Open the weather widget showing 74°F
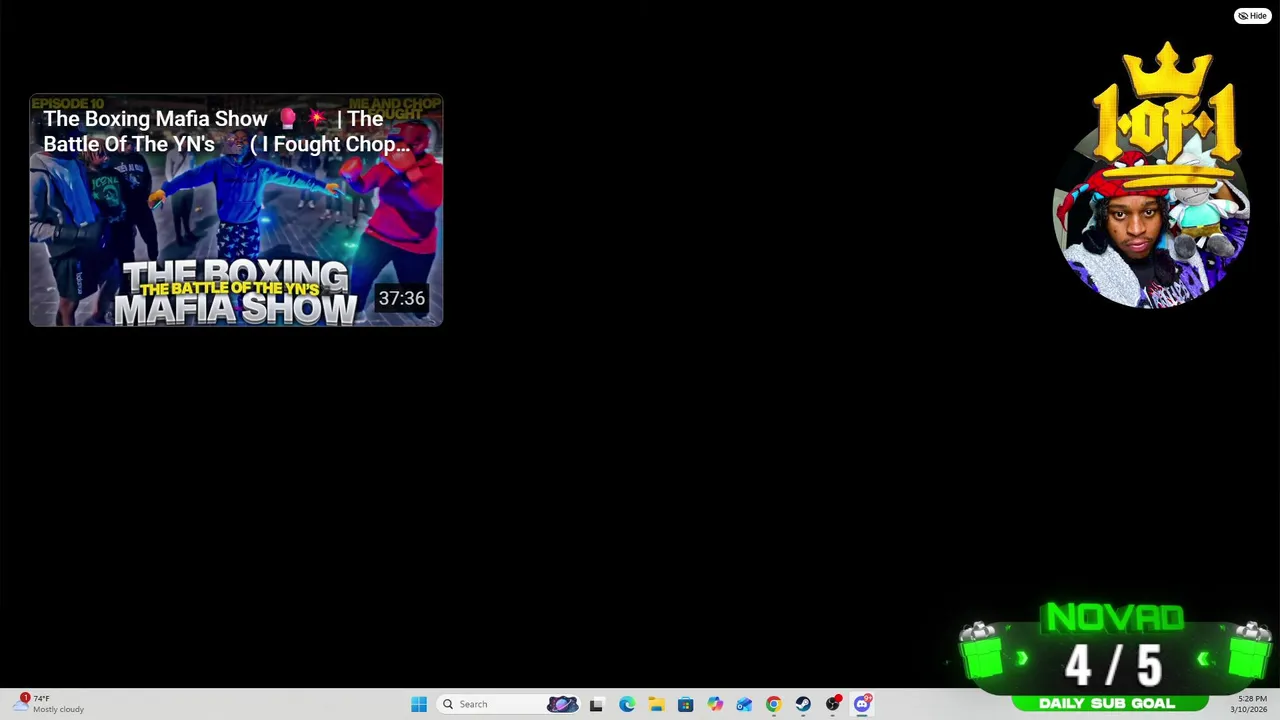 click(x=49, y=704)
